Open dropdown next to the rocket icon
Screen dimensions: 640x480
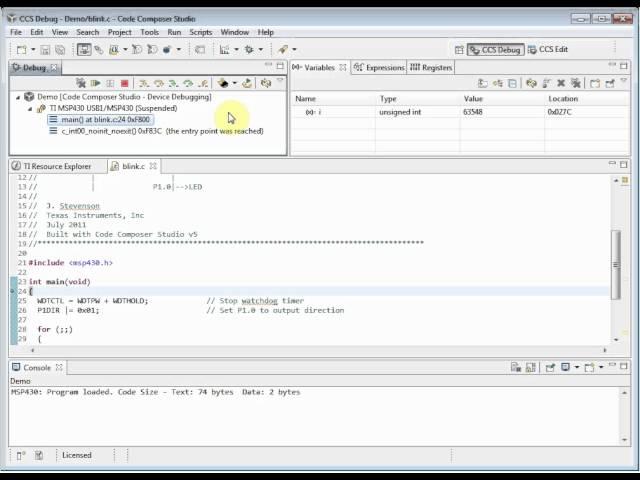(294, 50)
